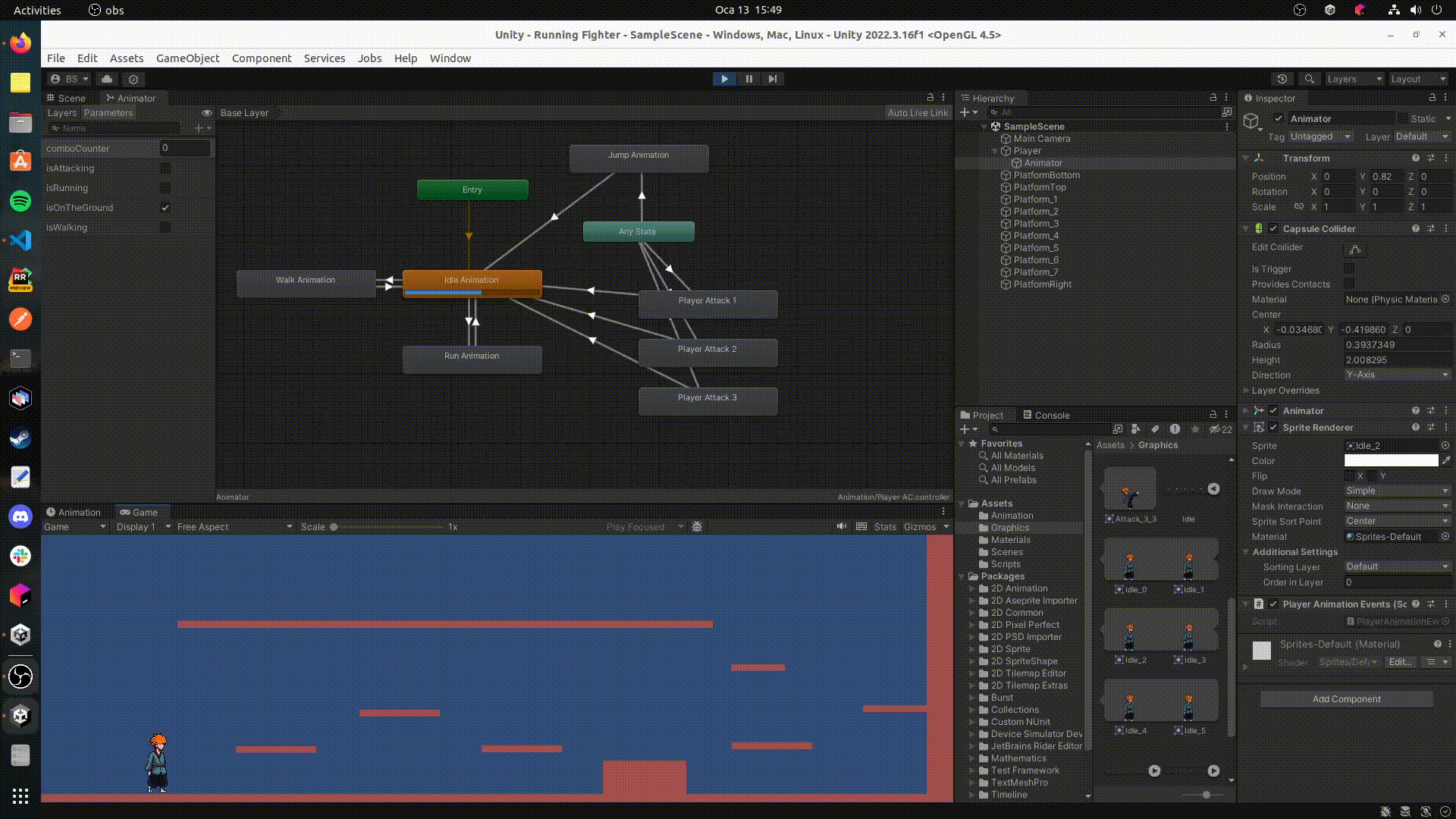Open the Direction Y-Axis dropdown
The image size is (1456, 819).
1397,375
